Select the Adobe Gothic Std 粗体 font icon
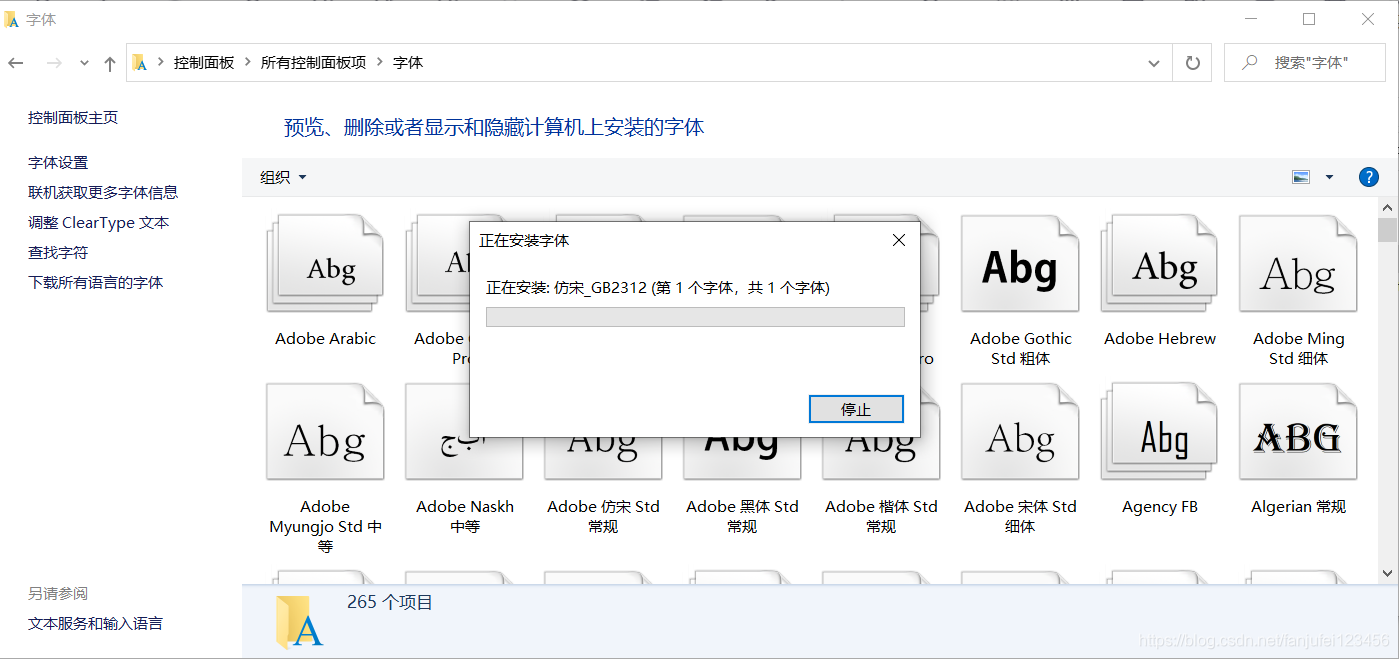 (1020, 265)
